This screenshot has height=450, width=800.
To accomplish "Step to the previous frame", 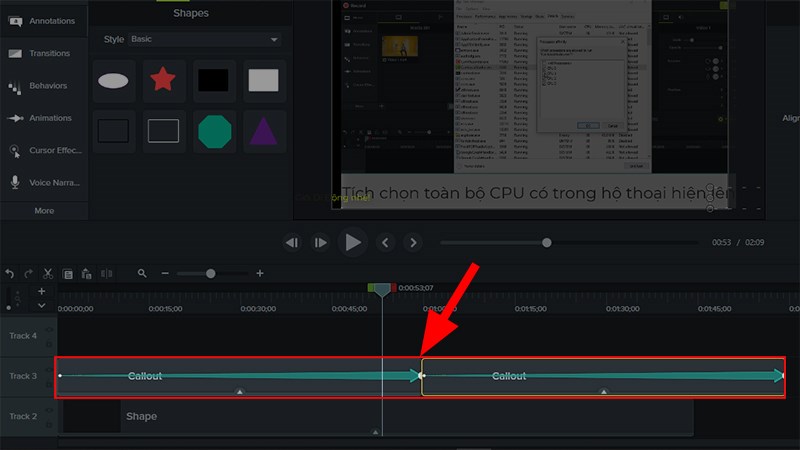I will (386, 242).
